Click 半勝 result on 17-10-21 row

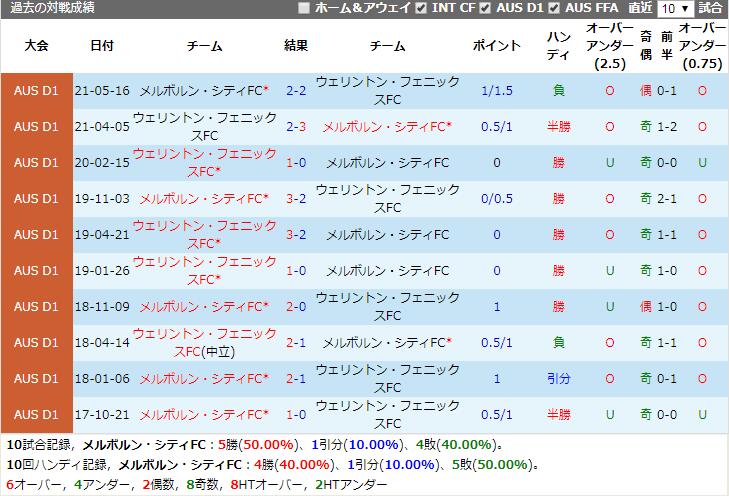pyautogui.click(x=558, y=415)
